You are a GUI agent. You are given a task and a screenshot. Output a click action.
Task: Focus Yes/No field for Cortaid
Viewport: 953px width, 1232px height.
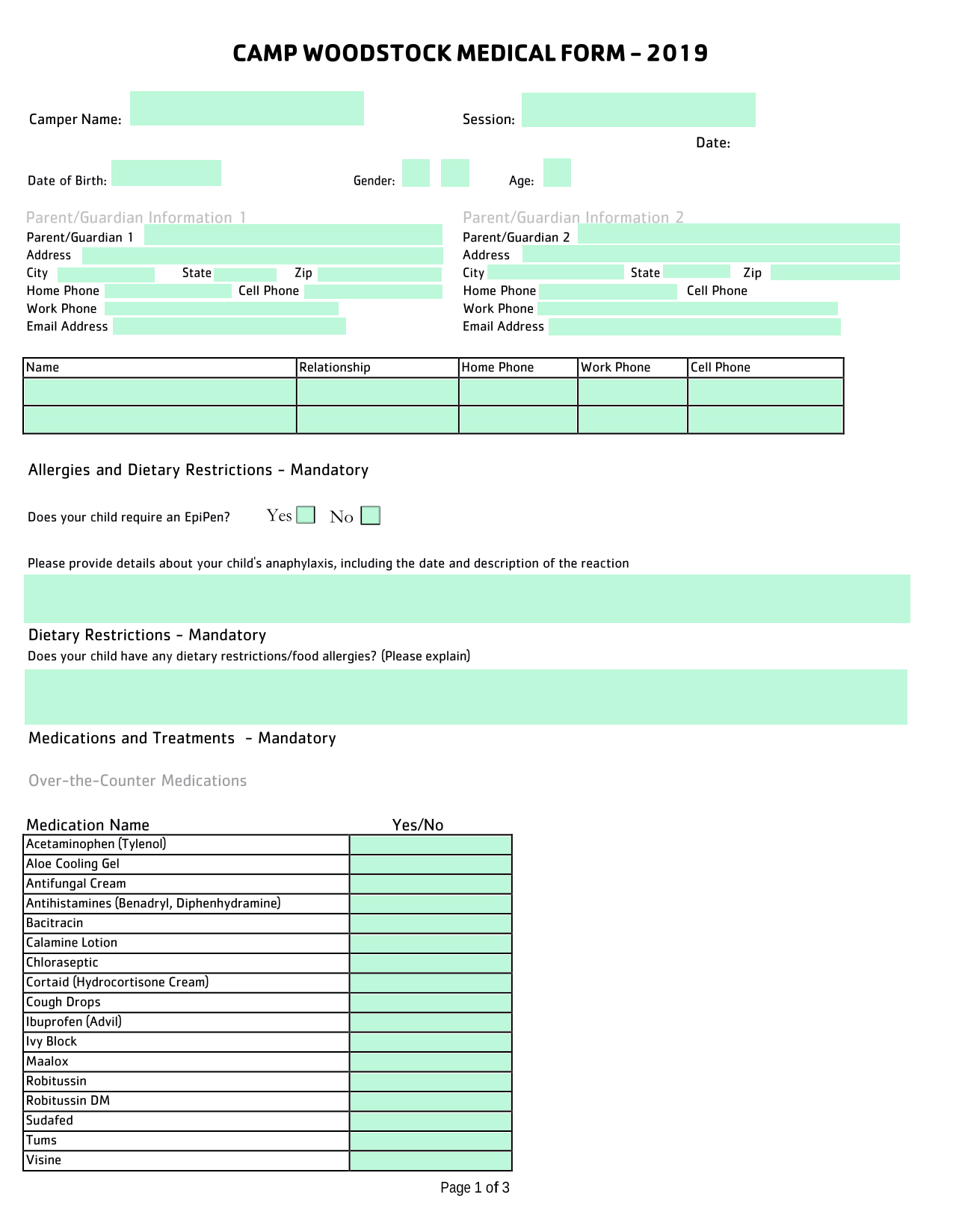[x=431, y=983]
